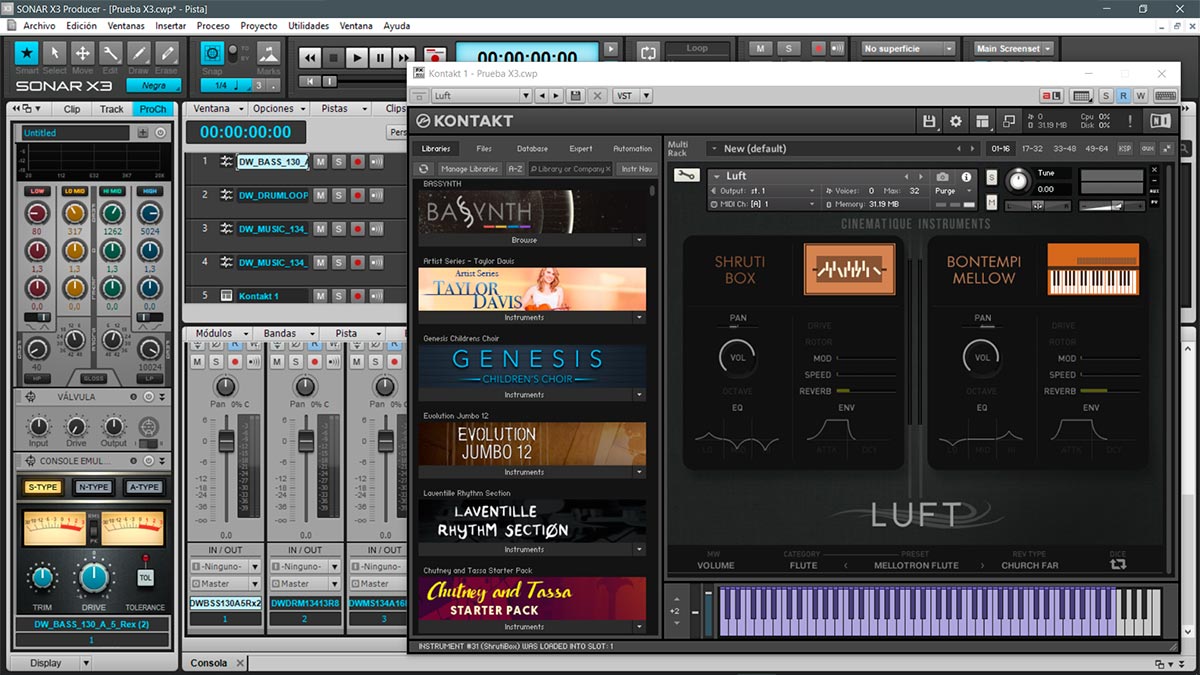Open the Kontakt workspace layout icon

click(982, 121)
